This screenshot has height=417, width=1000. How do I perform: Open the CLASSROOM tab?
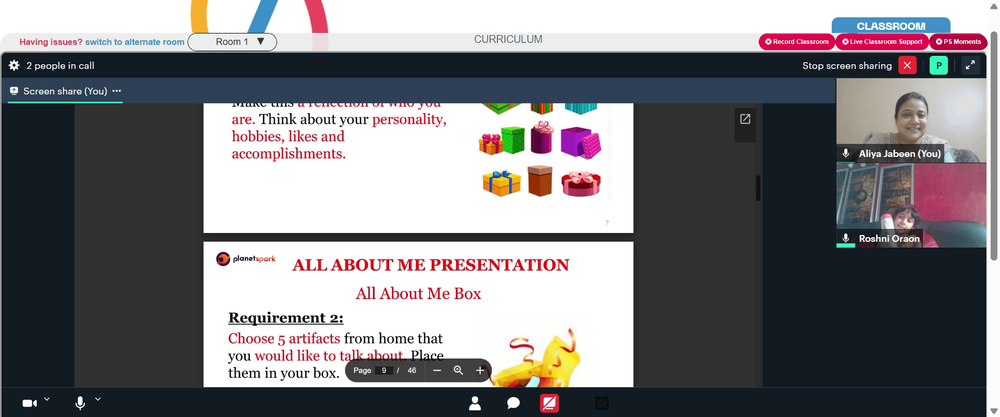(891, 26)
